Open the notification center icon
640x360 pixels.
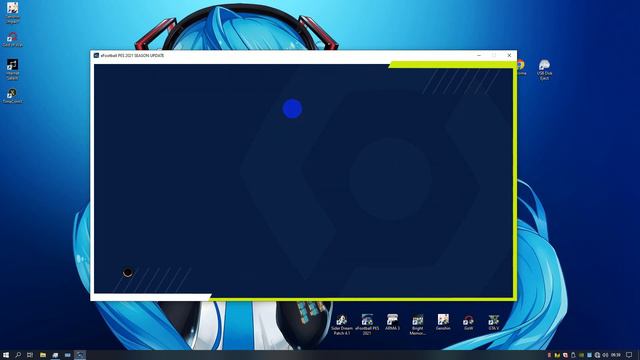pyautogui.click(x=629, y=355)
